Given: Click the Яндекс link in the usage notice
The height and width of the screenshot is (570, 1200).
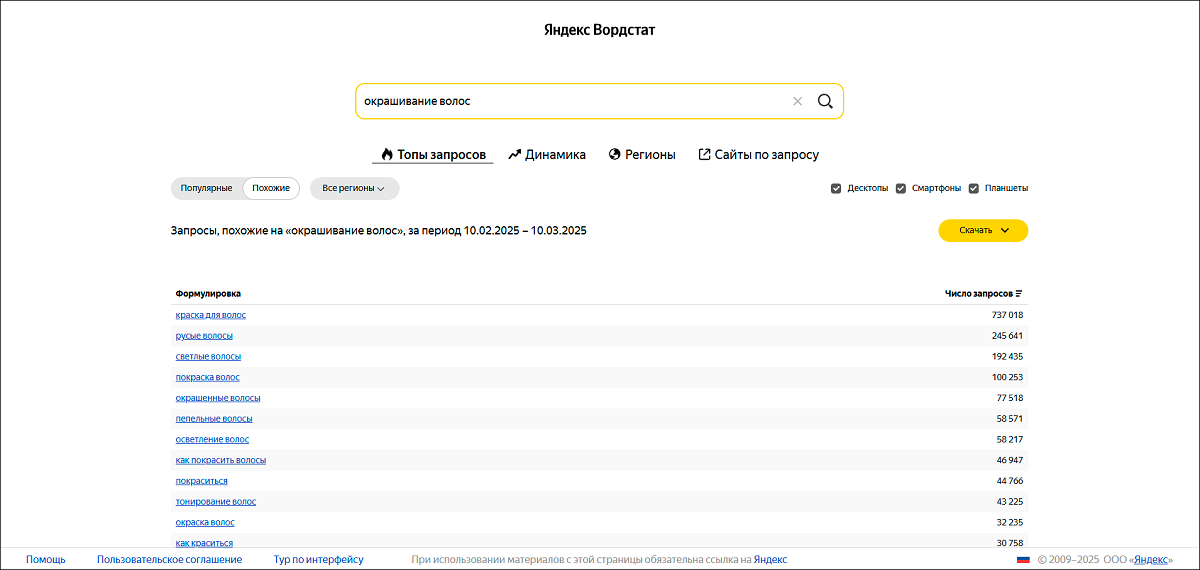Looking at the screenshot, I should [x=770, y=560].
